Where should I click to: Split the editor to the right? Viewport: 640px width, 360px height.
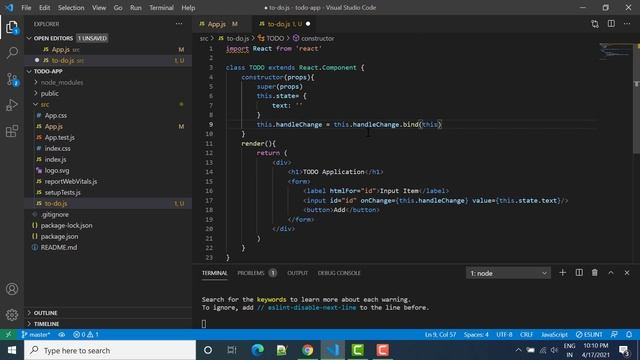[611, 24]
